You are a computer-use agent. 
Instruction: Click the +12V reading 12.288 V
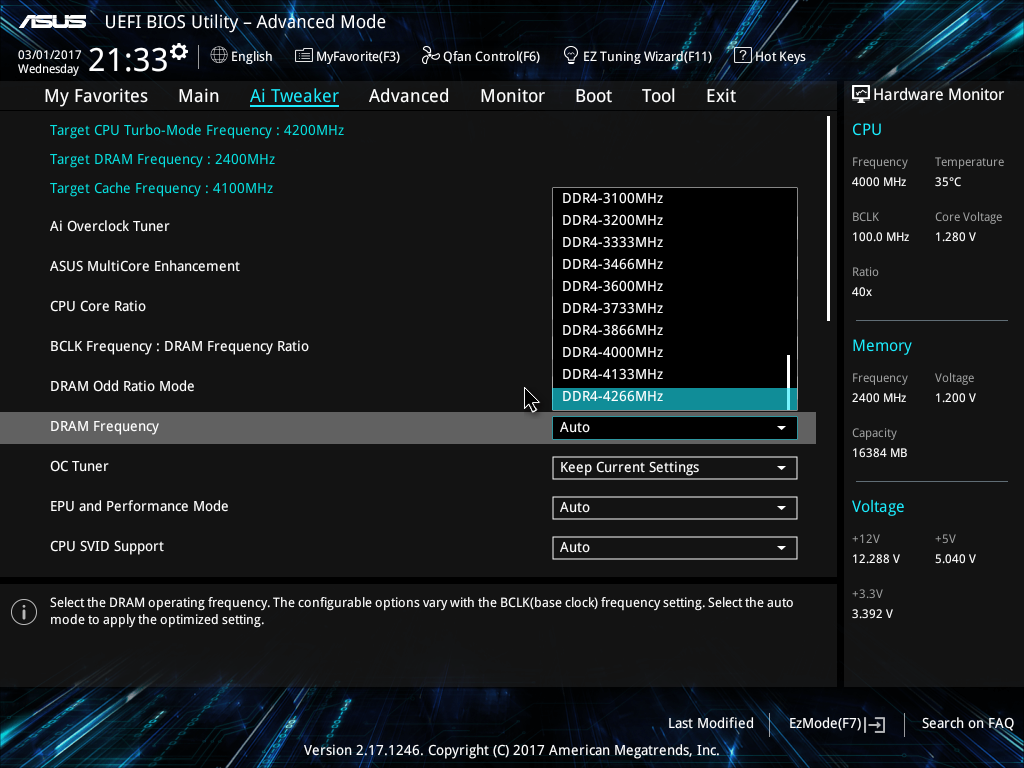coord(876,559)
